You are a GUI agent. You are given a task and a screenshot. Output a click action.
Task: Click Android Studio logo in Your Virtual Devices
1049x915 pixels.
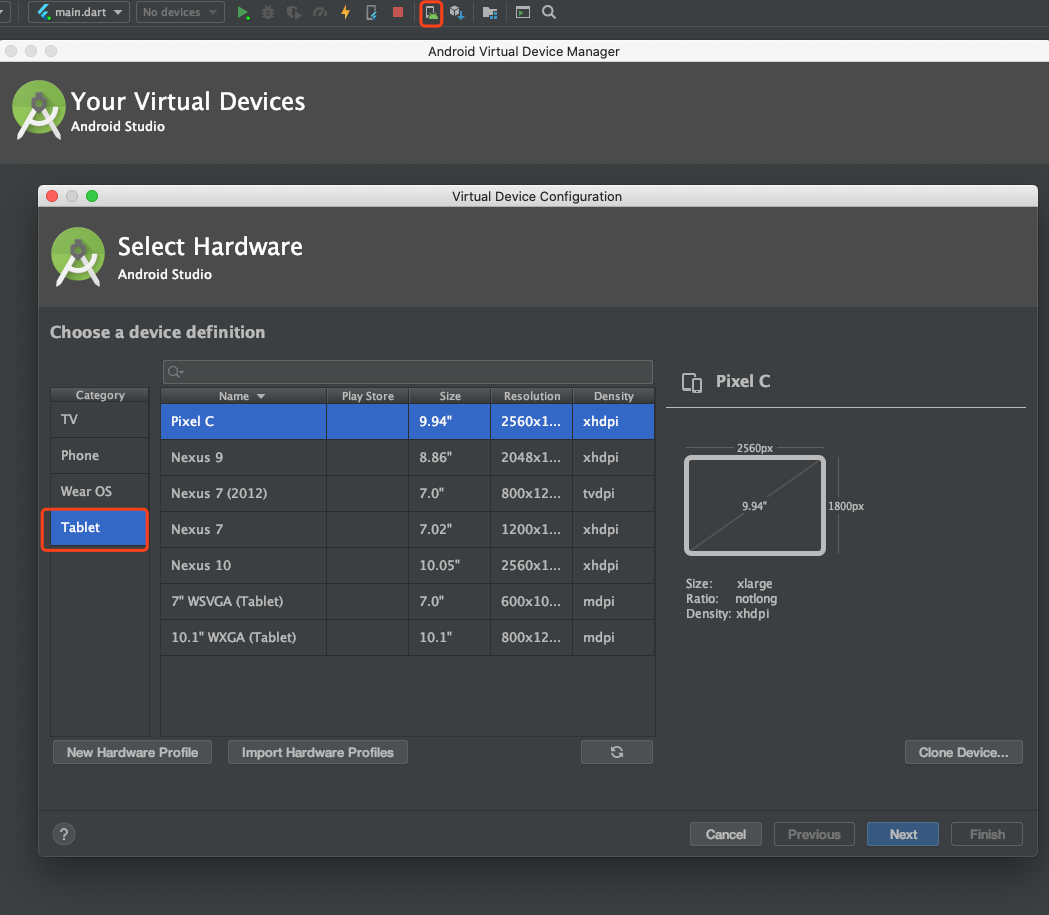click(39, 110)
